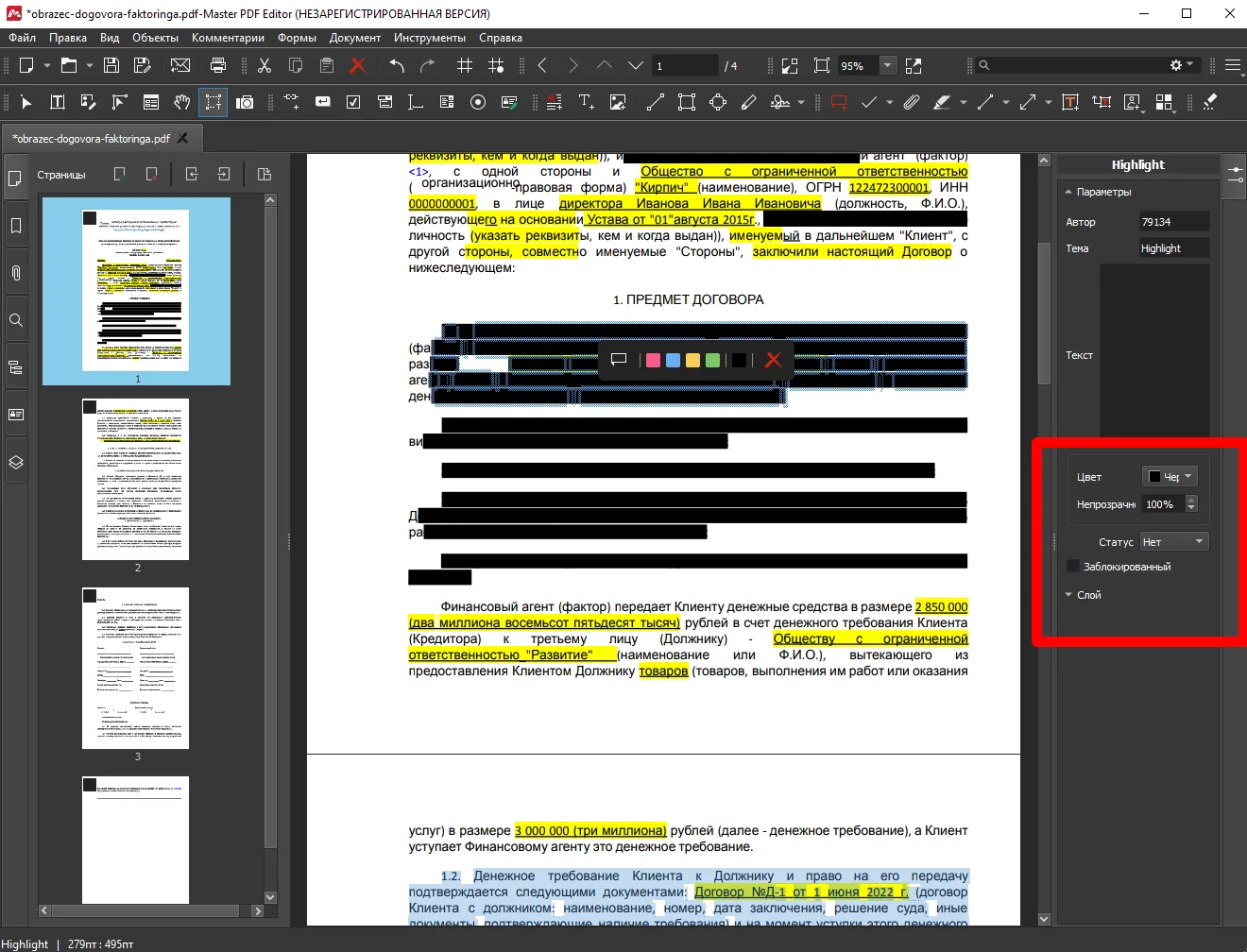Delete highlight with red X in popup

[x=773, y=360]
